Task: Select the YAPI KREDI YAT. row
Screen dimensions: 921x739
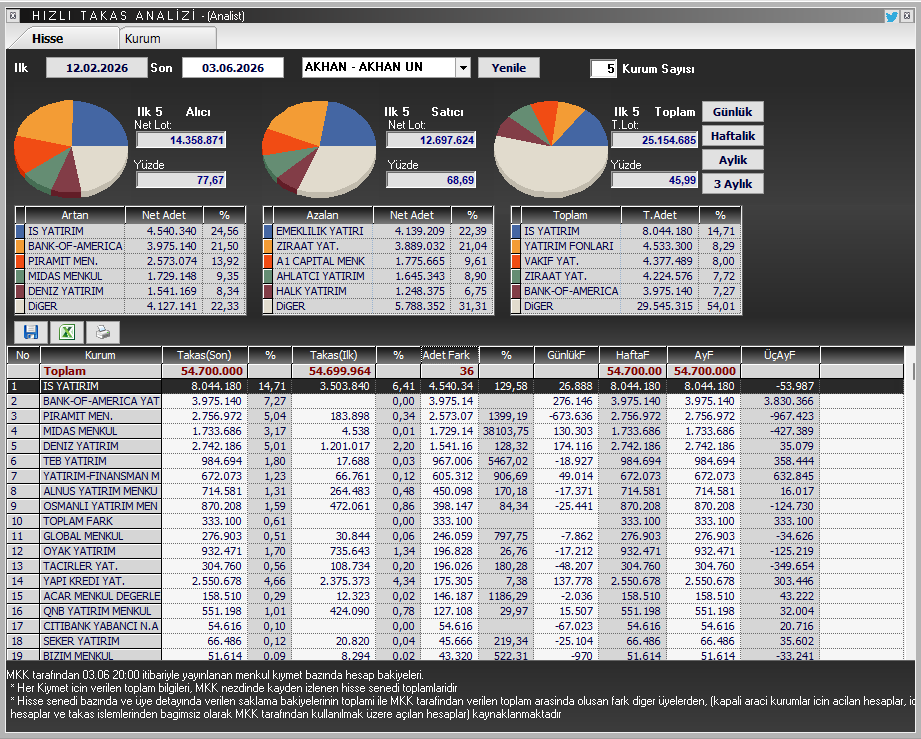Action: 455,582
